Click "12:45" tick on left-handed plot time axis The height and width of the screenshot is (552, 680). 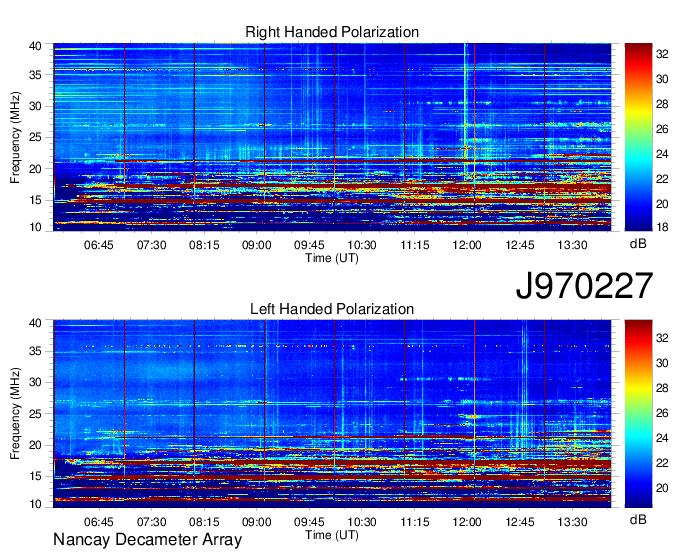pos(520,522)
